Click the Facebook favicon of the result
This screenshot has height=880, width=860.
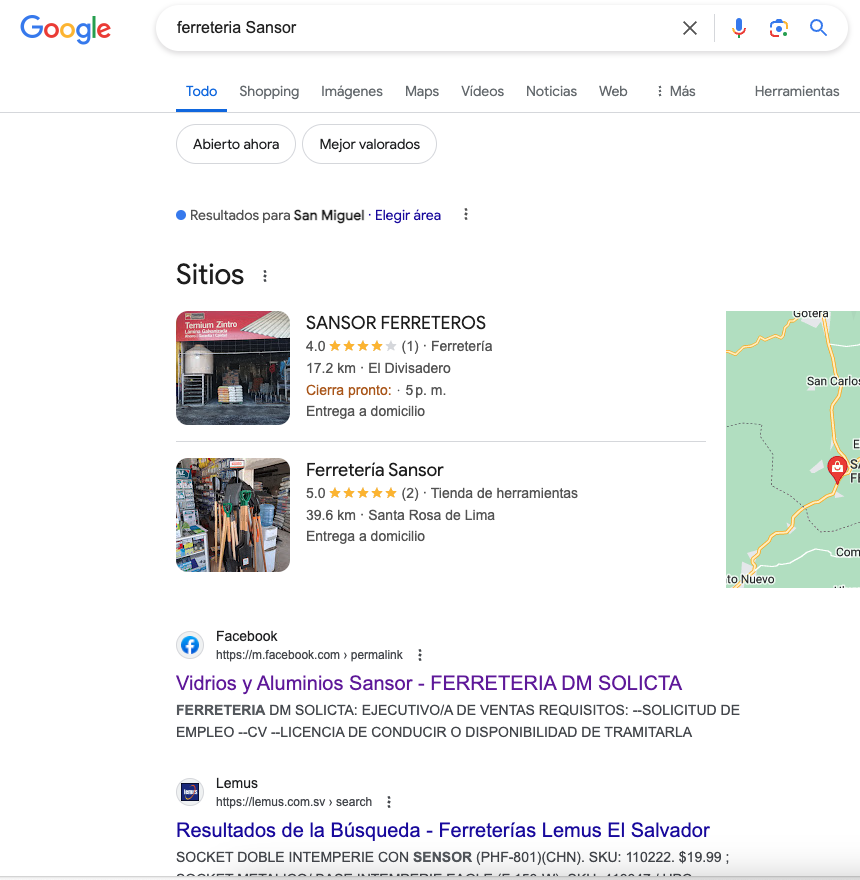[190, 645]
